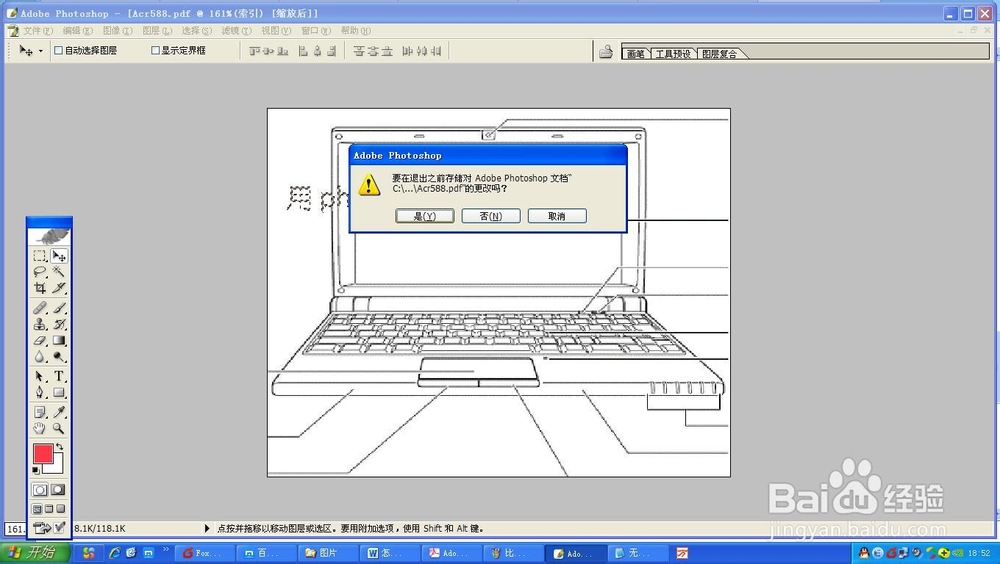Select the Blur tool
This screenshot has width=1000, height=564.
tap(40, 357)
